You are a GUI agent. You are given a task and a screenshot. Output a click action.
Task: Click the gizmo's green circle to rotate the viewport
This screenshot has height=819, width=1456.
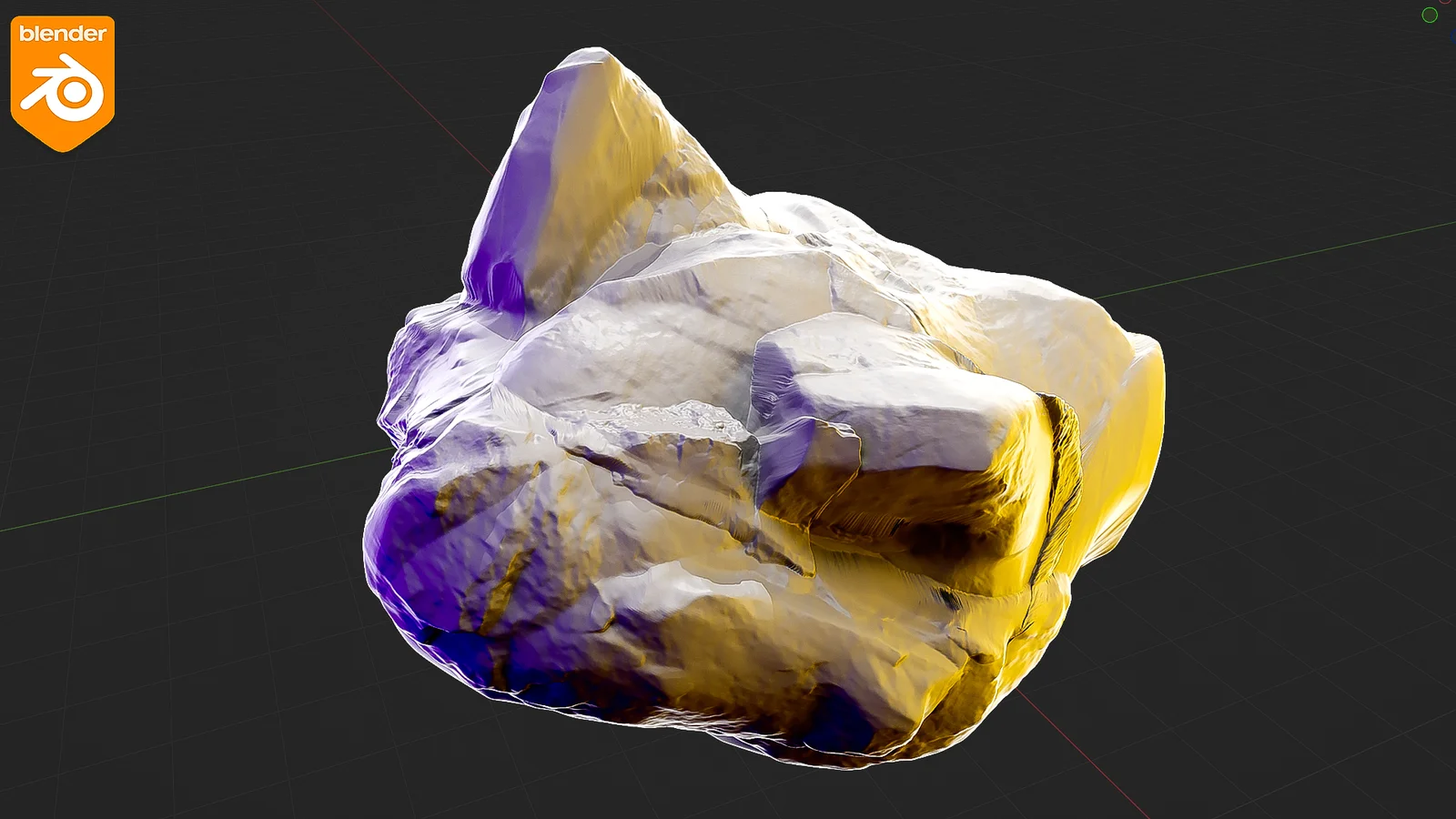(x=1430, y=15)
